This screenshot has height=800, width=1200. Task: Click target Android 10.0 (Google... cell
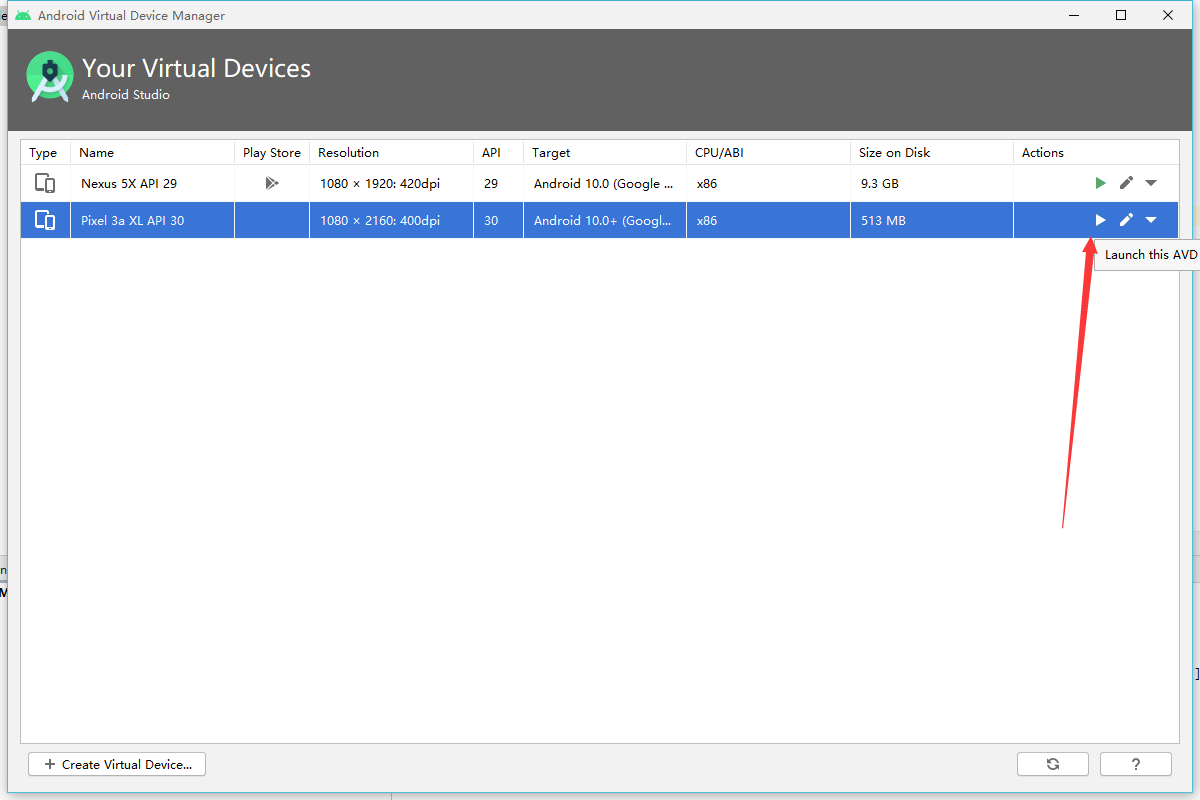[605, 184]
